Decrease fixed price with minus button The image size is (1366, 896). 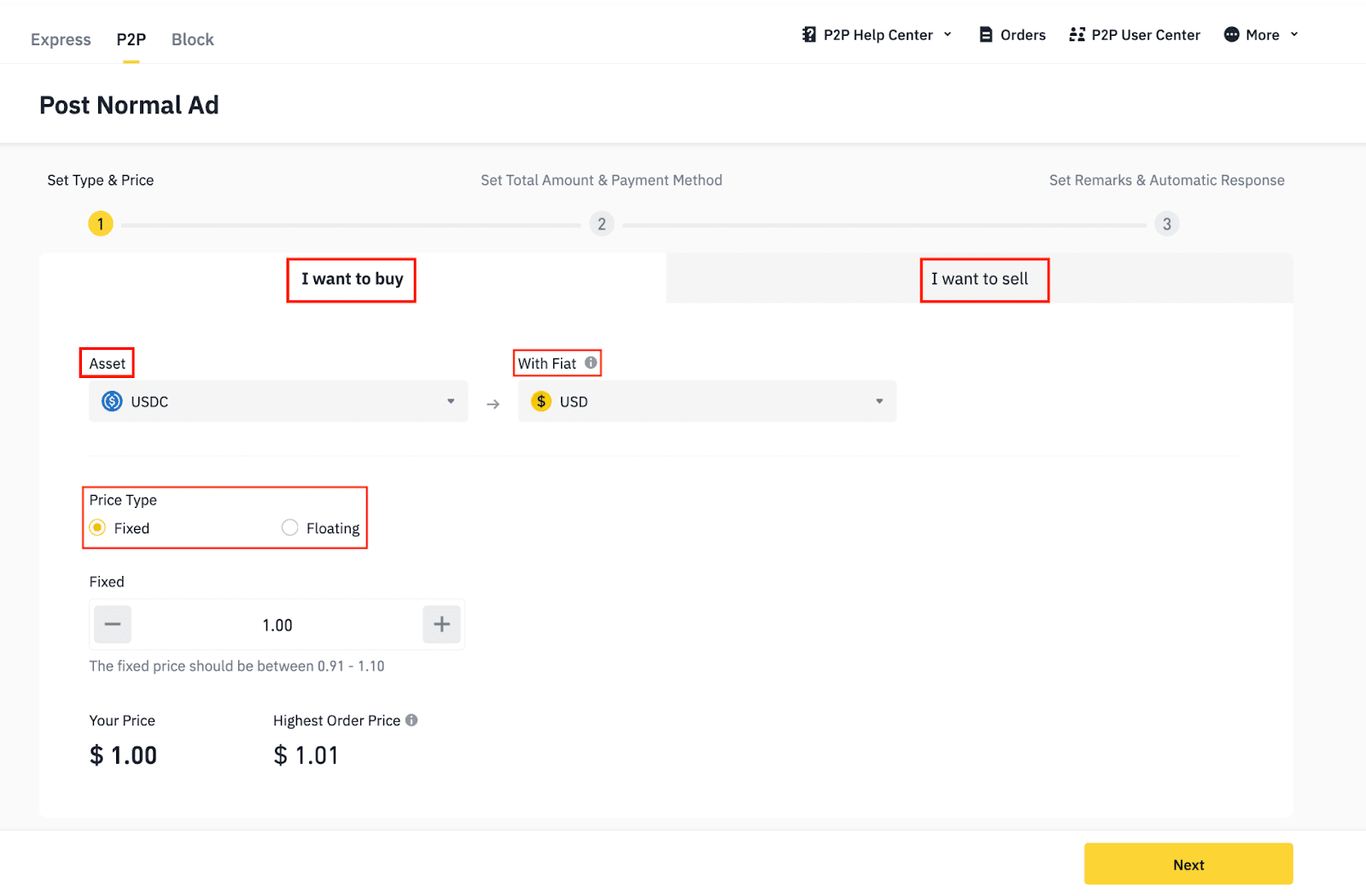click(x=113, y=625)
